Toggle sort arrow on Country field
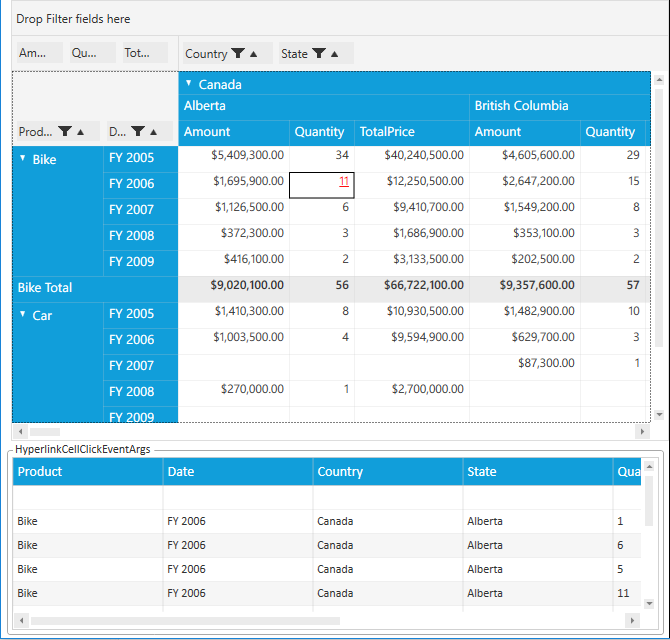The image size is (670, 640). pyautogui.click(x=254, y=54)
